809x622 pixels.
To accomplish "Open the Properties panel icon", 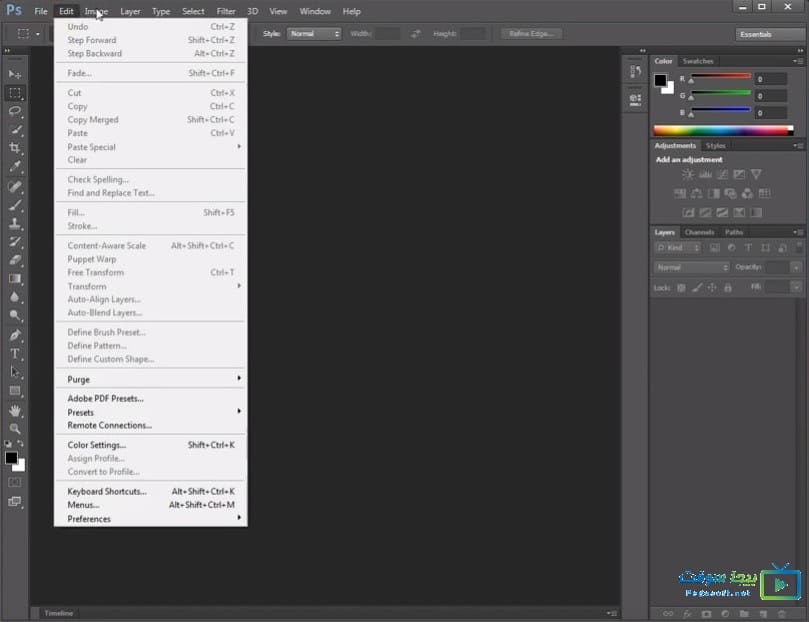I will click(635, 99).
